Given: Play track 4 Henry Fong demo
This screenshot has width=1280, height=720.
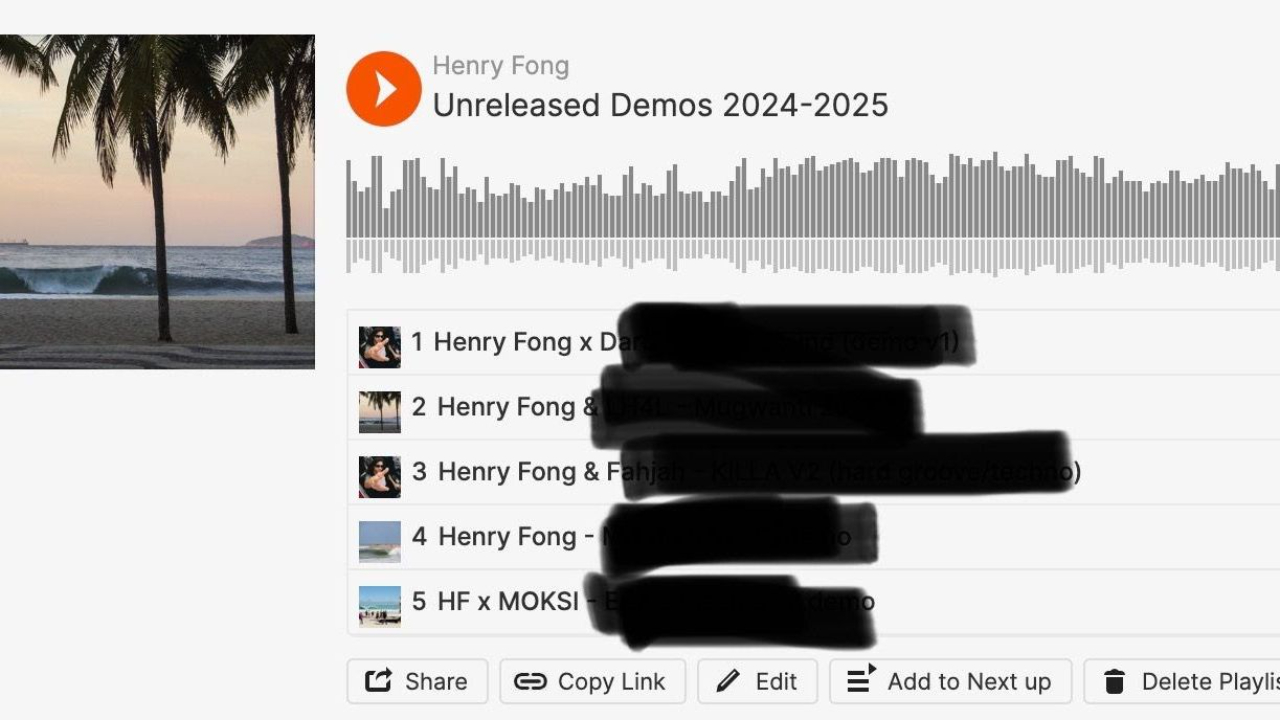Looking at the screenshot, I should (x=813, y=537).
